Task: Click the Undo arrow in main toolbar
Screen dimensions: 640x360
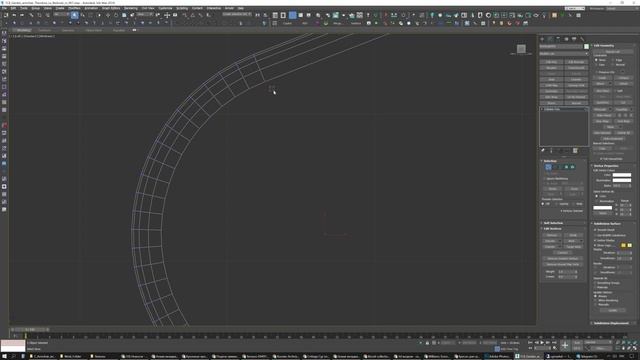Action: 14,15
